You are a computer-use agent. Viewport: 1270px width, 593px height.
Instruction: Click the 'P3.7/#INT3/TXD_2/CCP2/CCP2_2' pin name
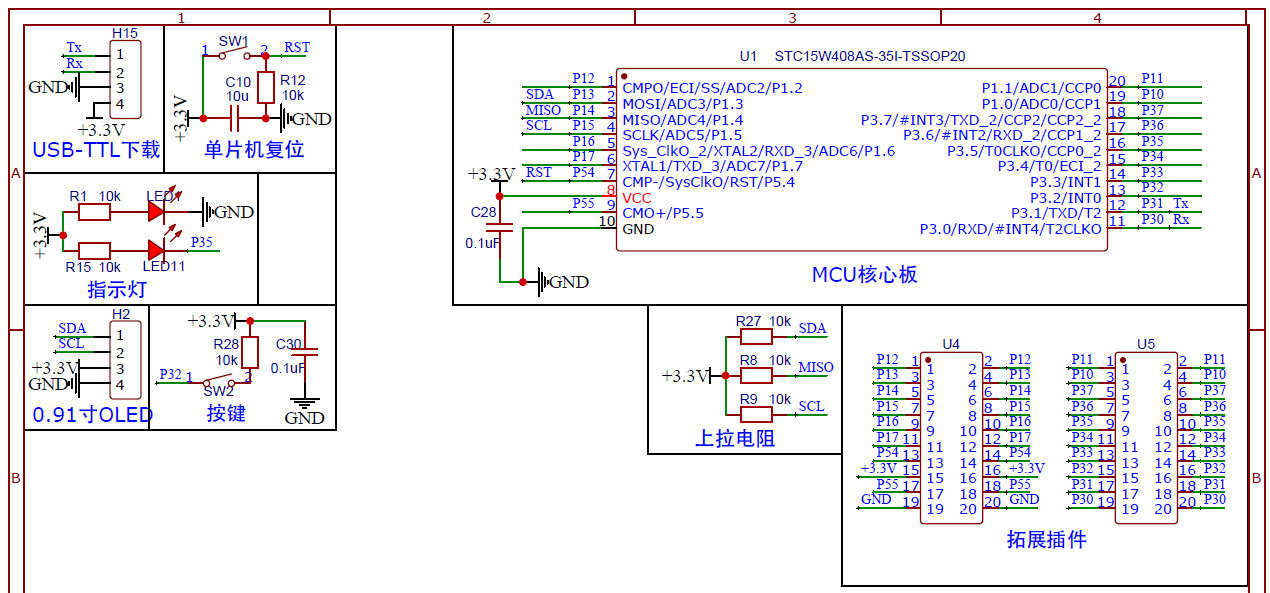tap(981, 119)
